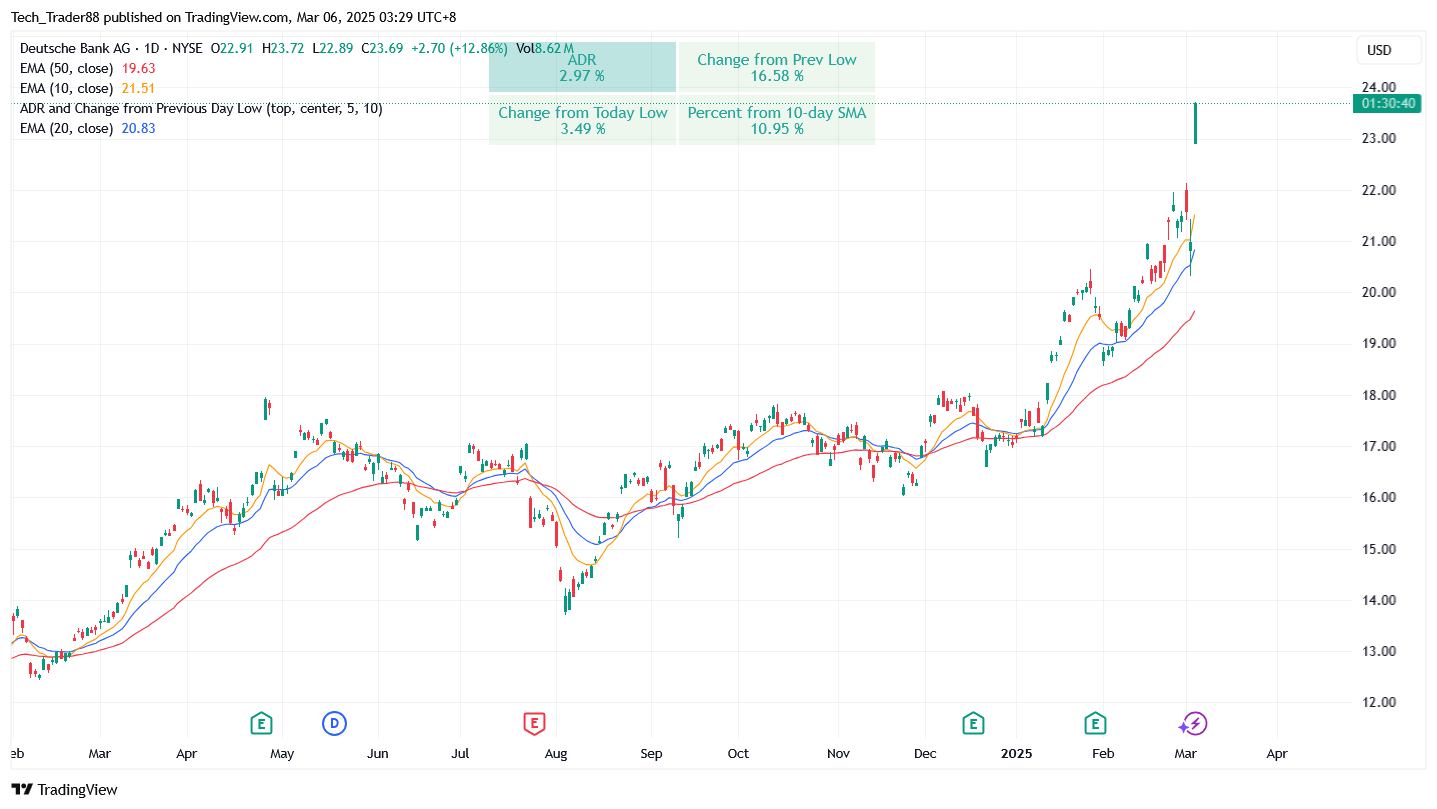This screenshot has width=1437, height=809.
Task: Click the Percent from 10-day SMA cell
Action: pyautogui.click(x=777, y=120)
